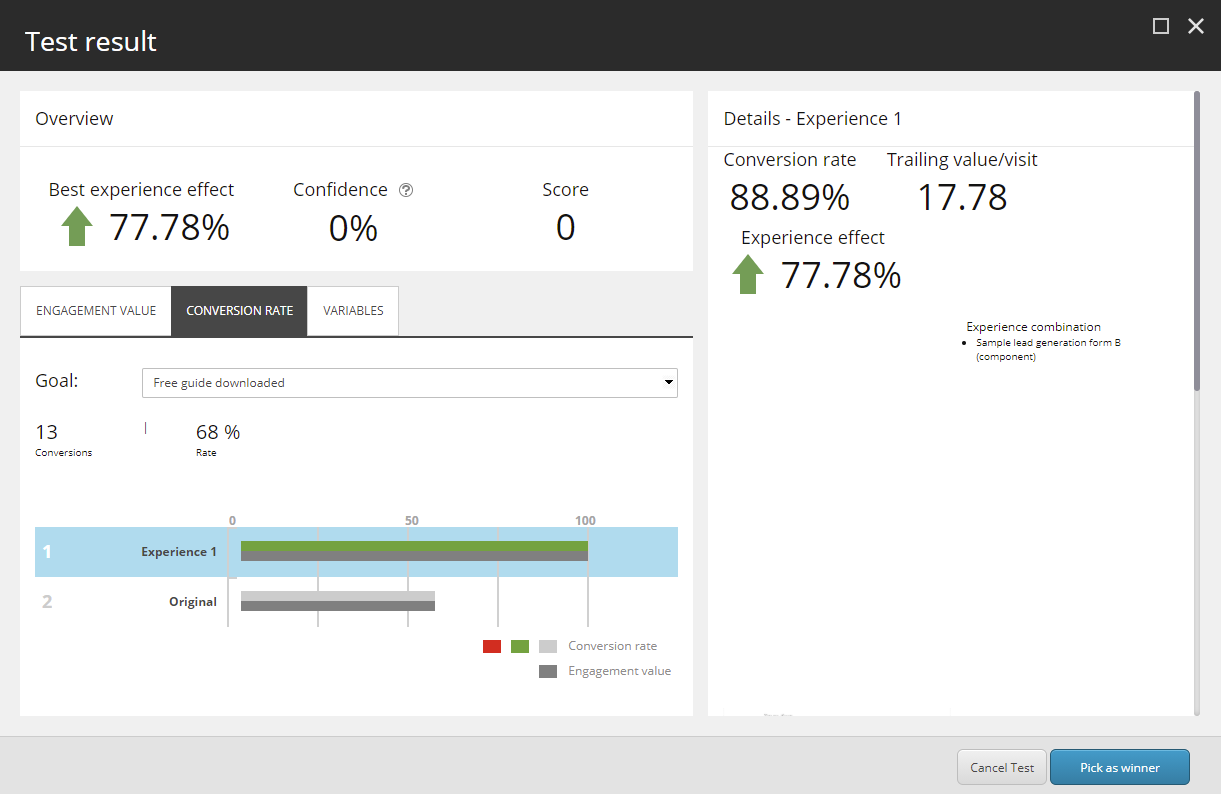Click the 17.78 trailing value per visit
The image size is (1221, 794).
click(x=962, y=197)
